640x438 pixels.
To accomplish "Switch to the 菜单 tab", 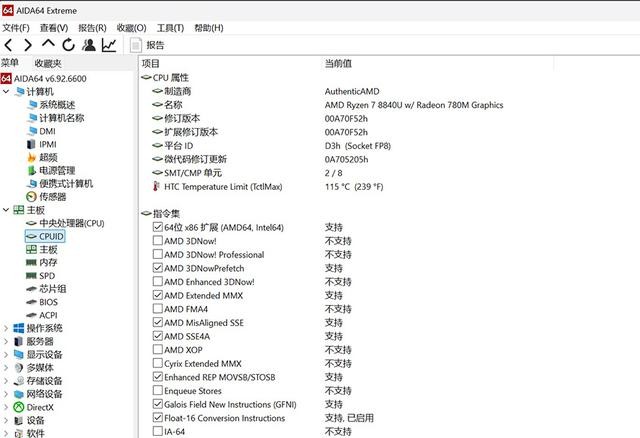I will tap(10, 63).
